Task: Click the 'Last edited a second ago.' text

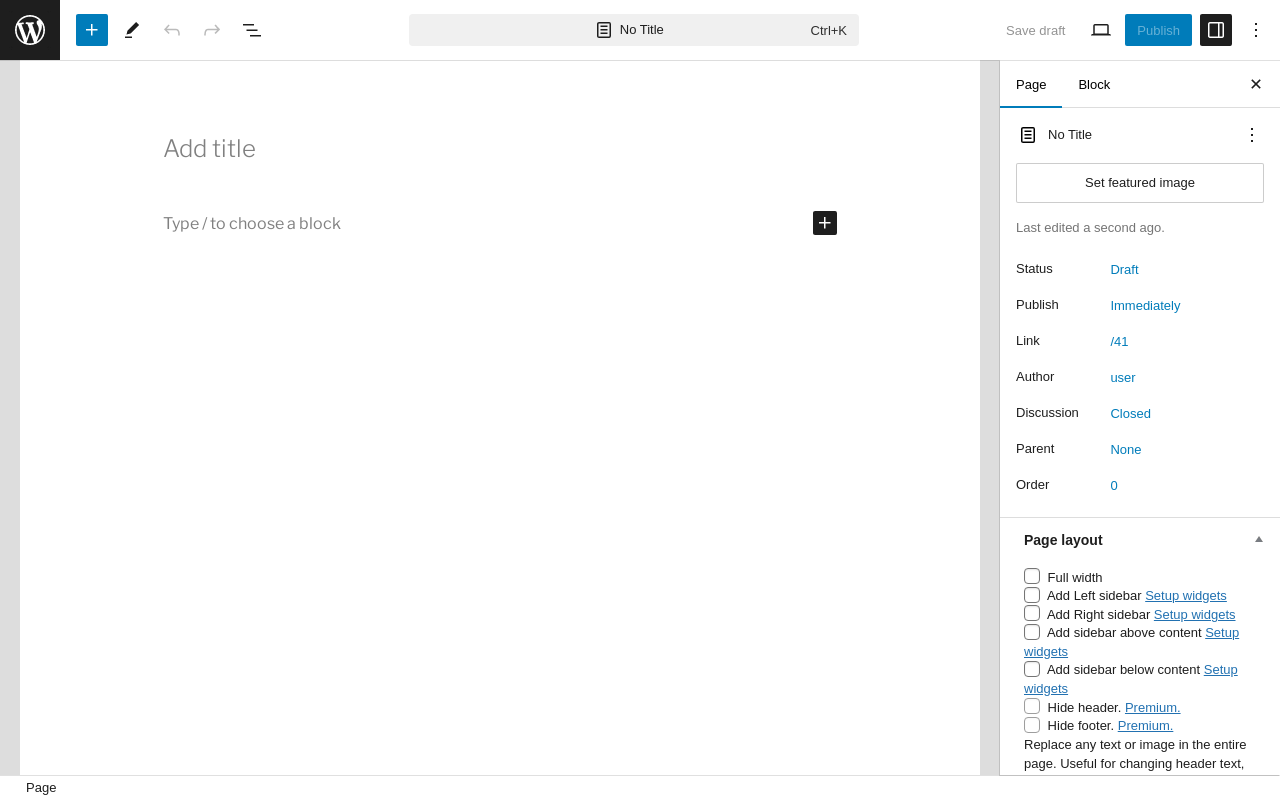Action: pyautogui.click(x=1090, y=228)
